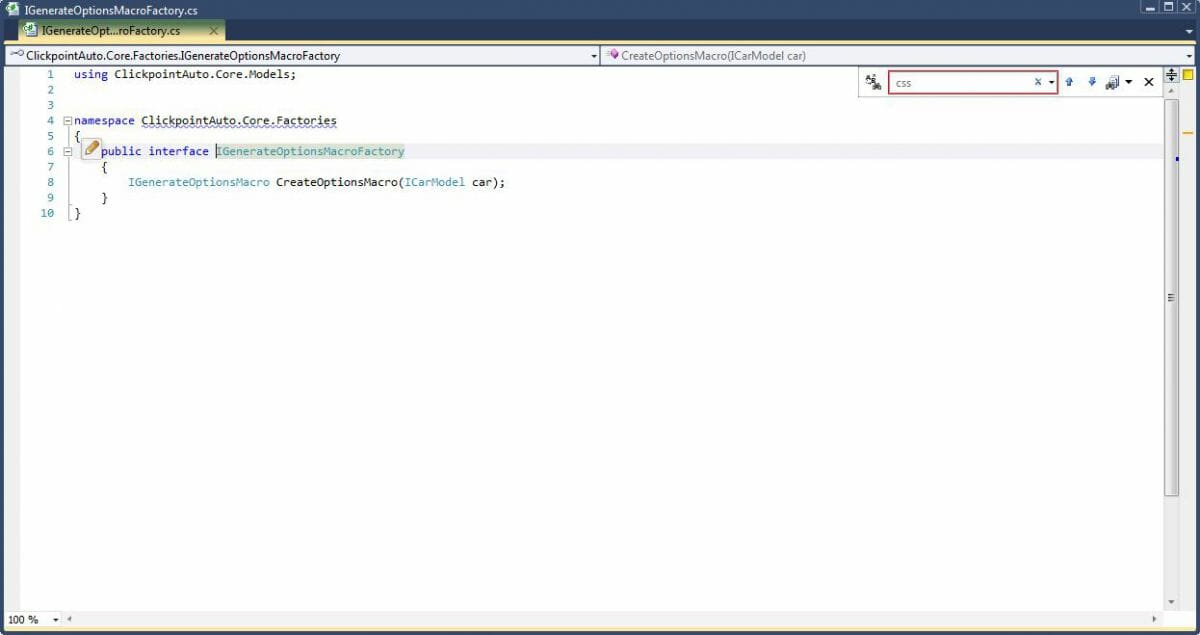Viewport: 1200px width, 635px height.
Task: Click the editor split handle above scrollbar
Action: click(x=1172, y=75)
